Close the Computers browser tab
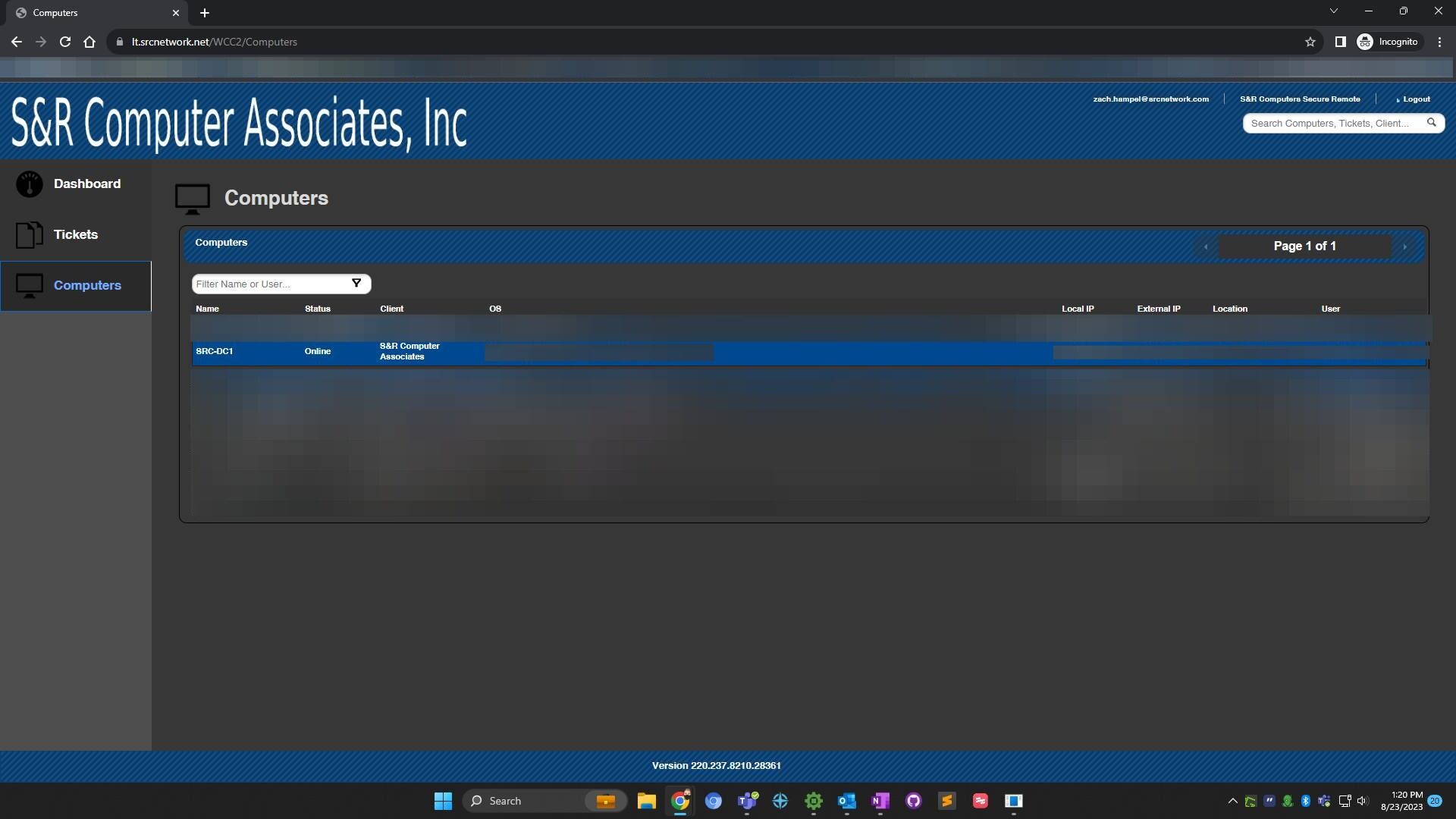The height and width of the screenshot is (819, 1456). coord(176,13)
